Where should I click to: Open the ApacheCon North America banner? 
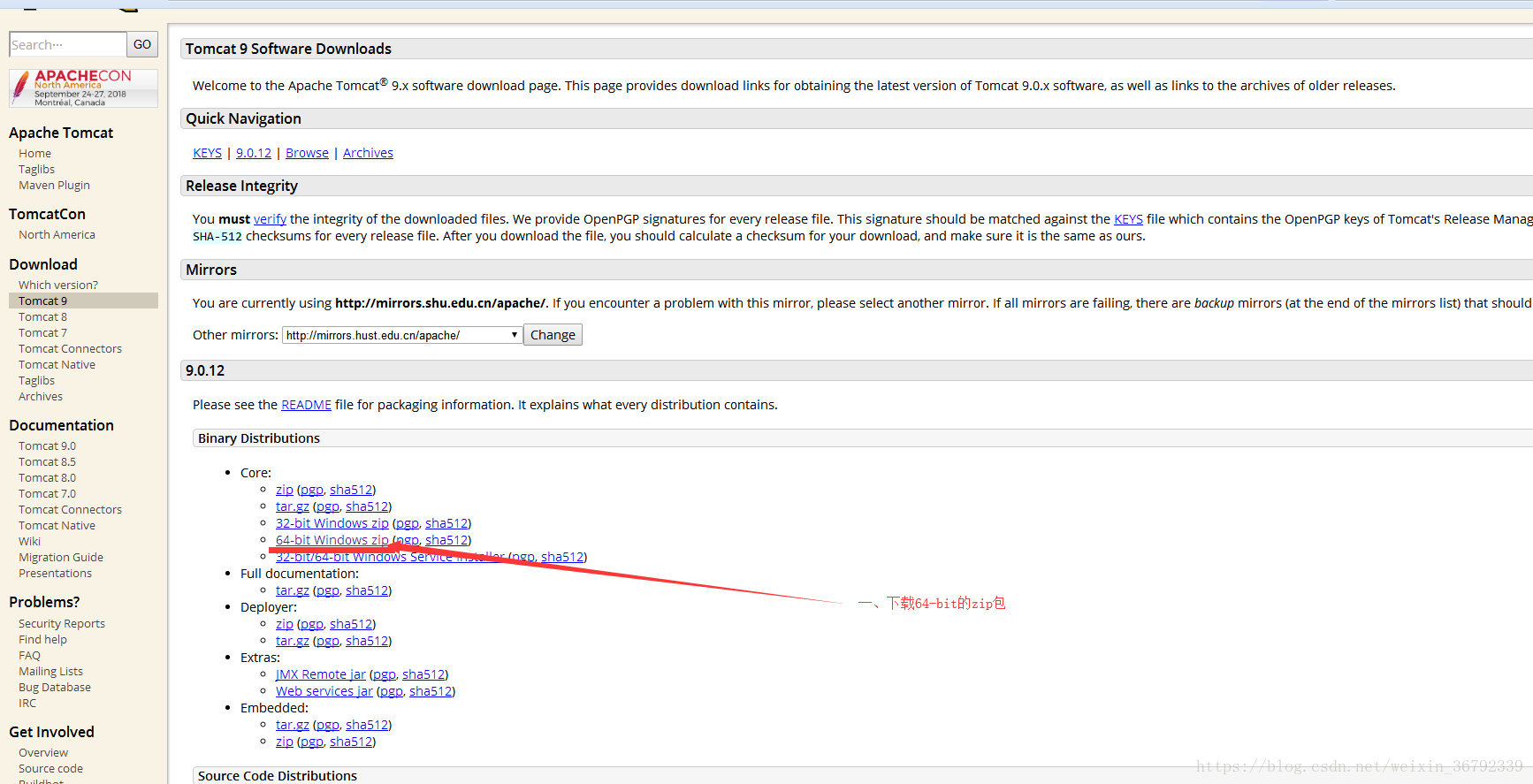[x=83, y=88]
